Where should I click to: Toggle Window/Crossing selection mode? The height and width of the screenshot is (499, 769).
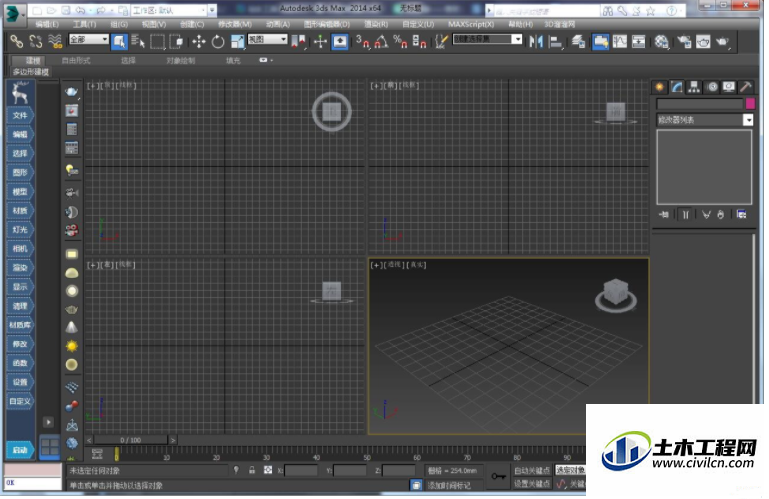(176, 42)
